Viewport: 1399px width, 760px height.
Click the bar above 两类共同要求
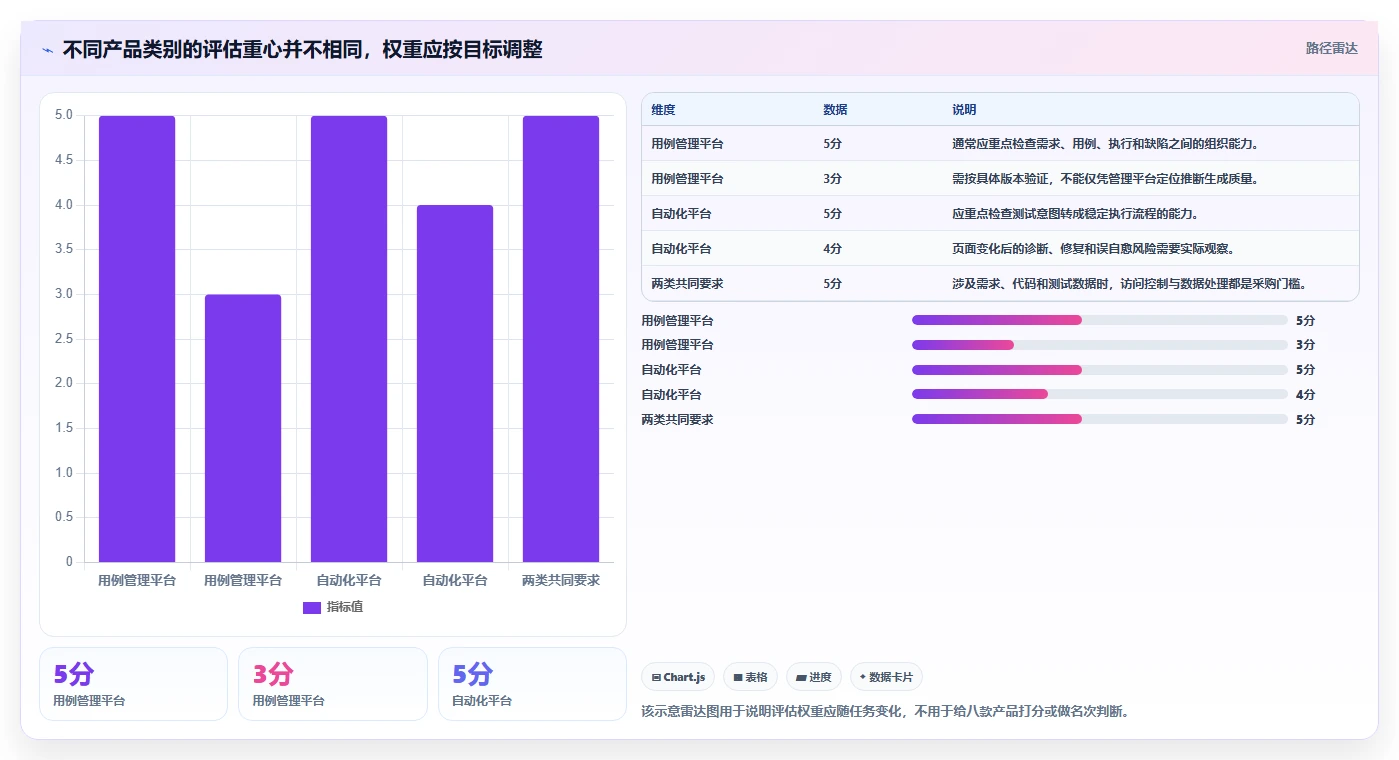coord(561,339)
